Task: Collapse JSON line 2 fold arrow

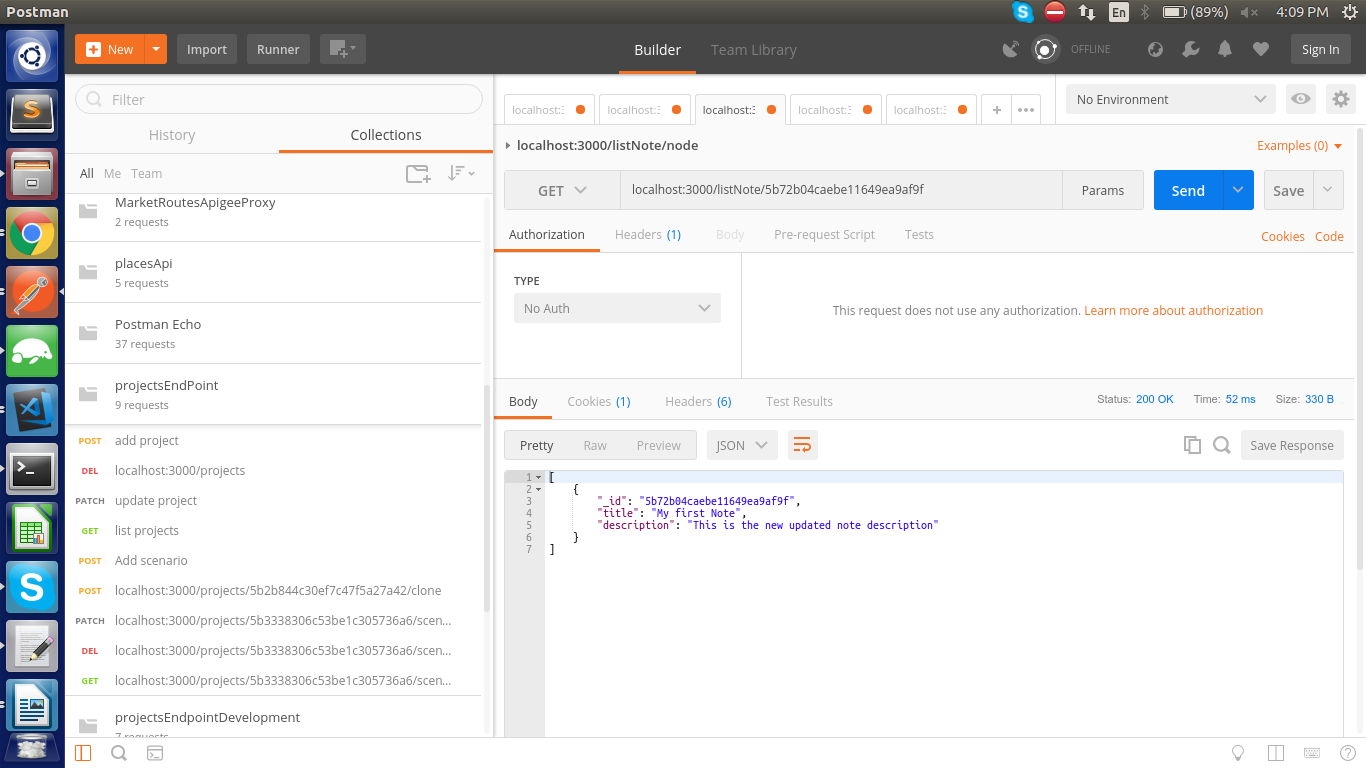Action: click(x=538, y=489)
